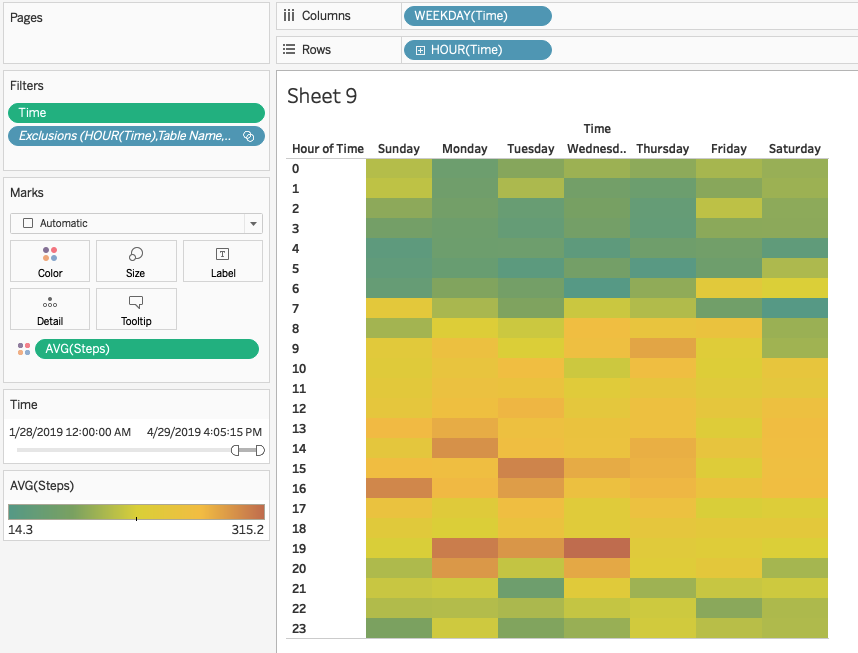Select the Exclusions filter pill
Image resolution: width=858 pixels, height=653 pixels.
(x=136, y=136)
